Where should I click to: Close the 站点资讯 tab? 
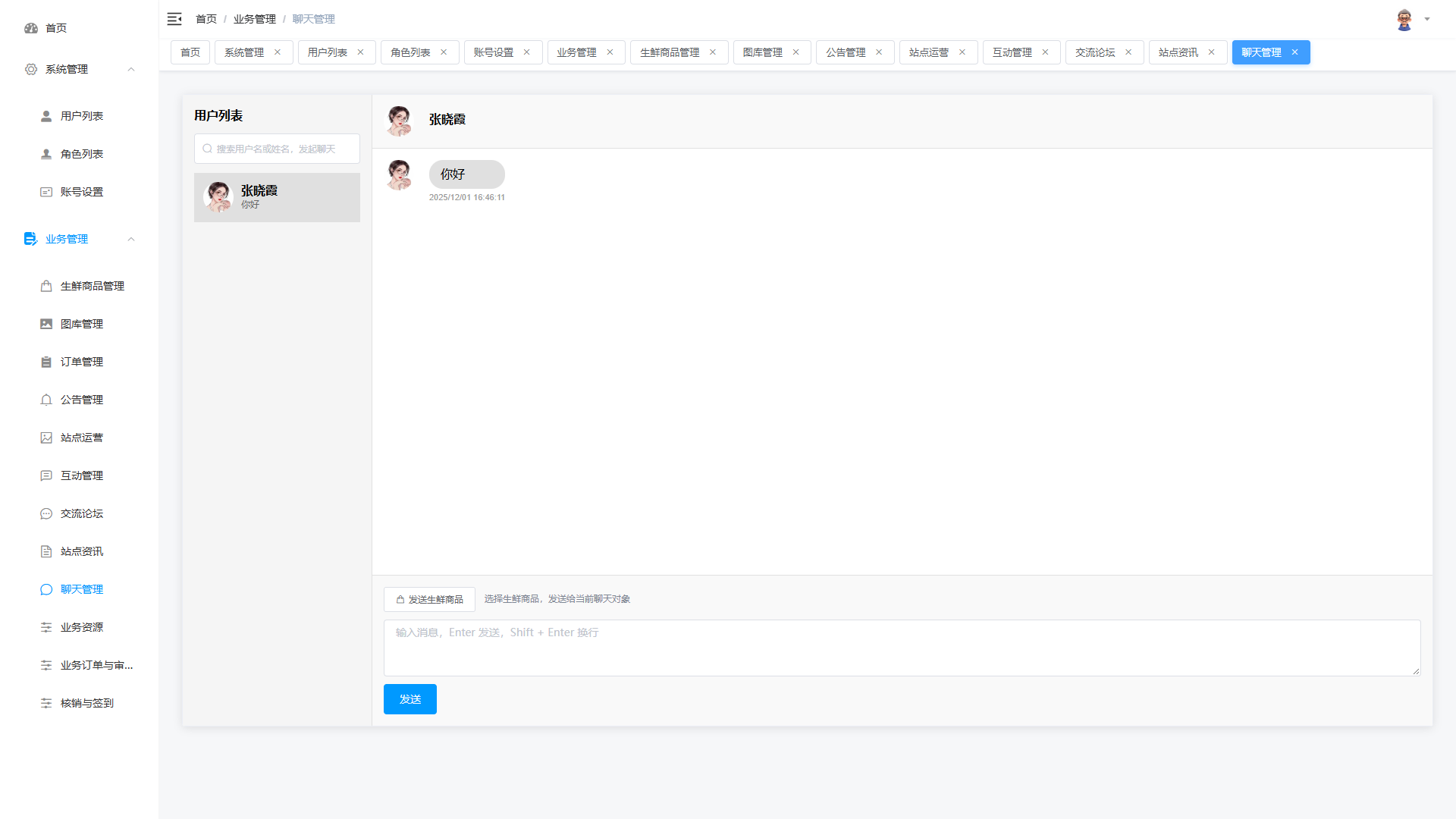coord(1212,52)
